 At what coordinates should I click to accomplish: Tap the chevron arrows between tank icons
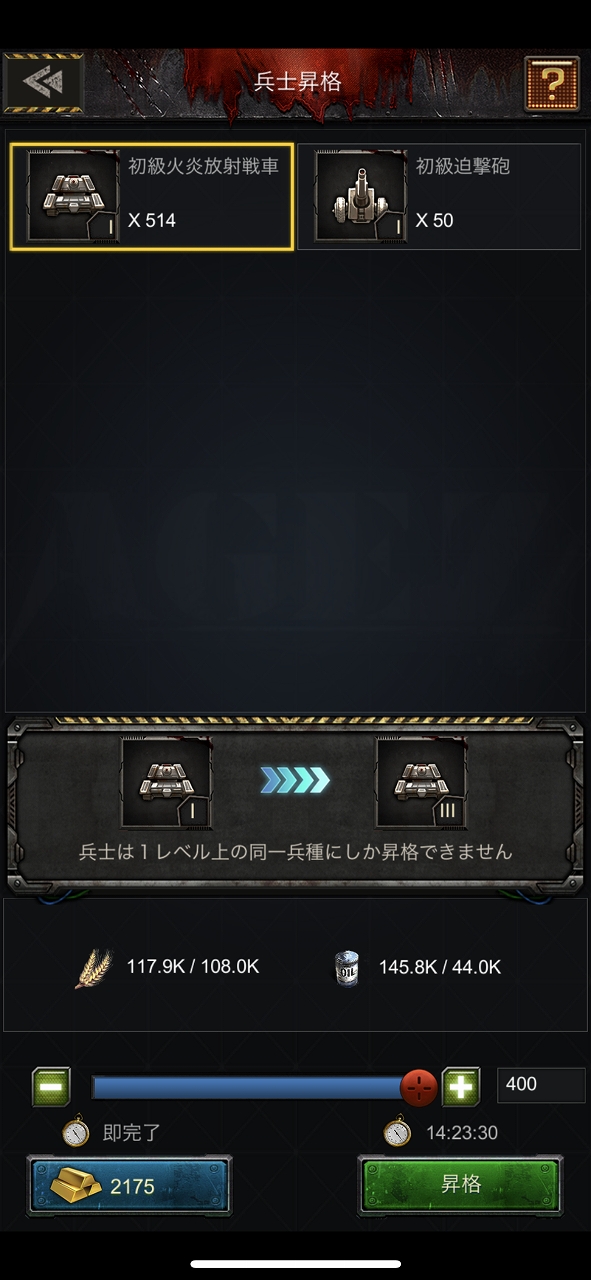(x=295, y=780)
